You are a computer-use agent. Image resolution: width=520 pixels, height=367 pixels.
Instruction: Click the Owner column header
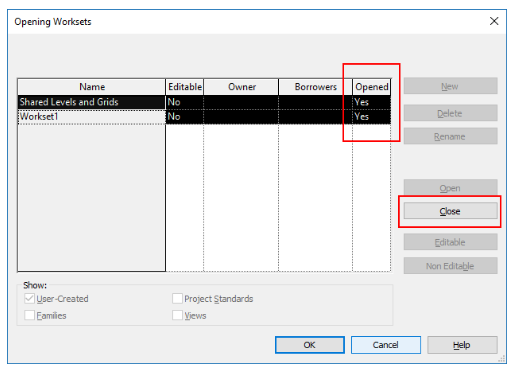[x=241, y=87]
